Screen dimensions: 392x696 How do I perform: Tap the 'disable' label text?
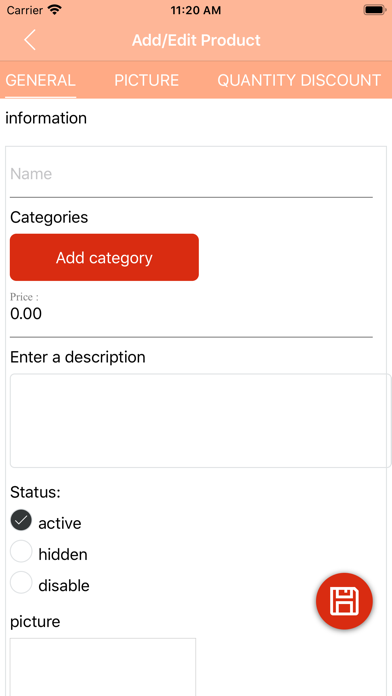pos(64,585)
